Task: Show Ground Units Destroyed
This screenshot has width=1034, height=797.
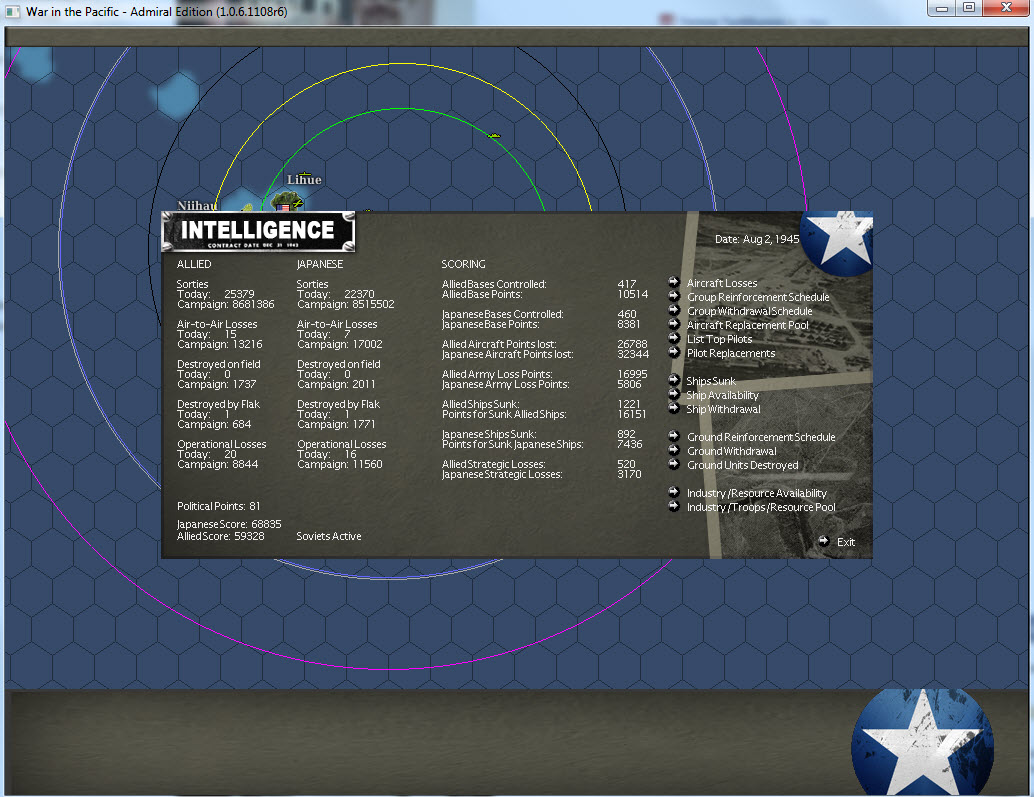Action: (x=743, y=465)
